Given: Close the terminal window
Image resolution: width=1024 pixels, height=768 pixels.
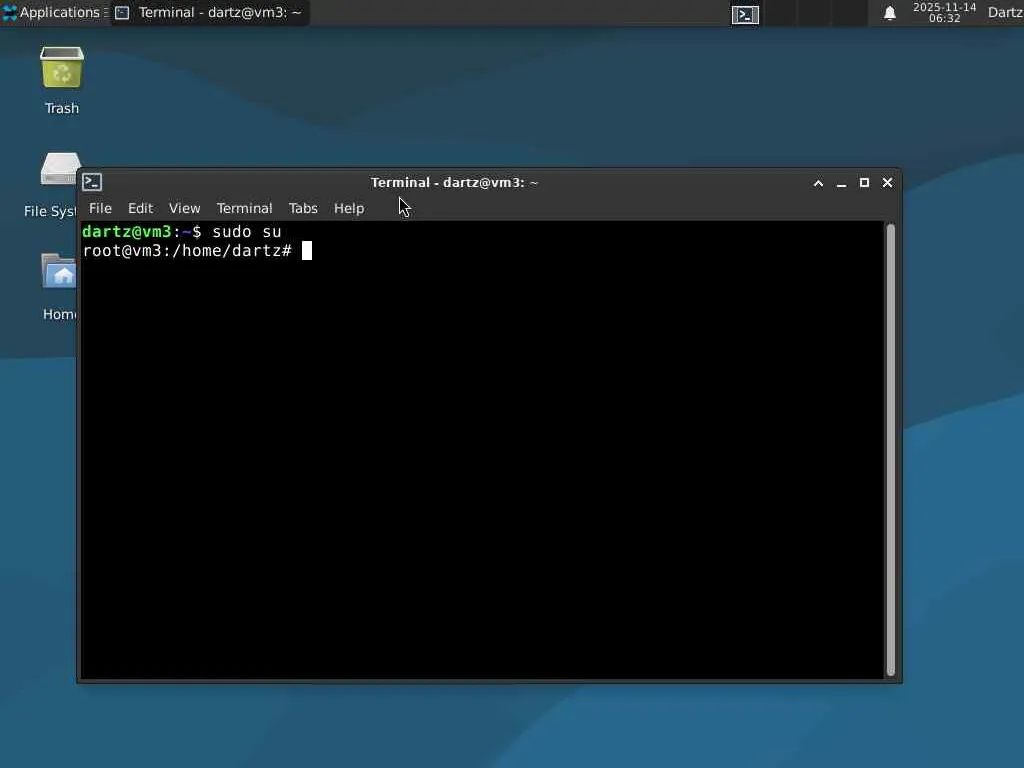Looking at the screenshot, I should (x=888, y=183).
